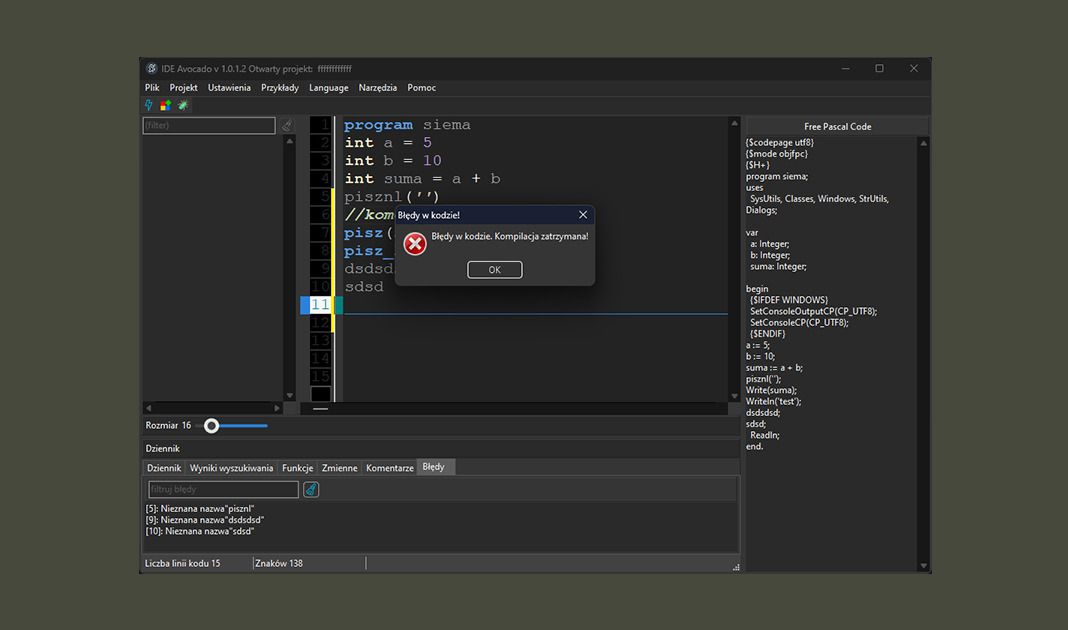Clear the tree filter with broom icon

(287, 126)
